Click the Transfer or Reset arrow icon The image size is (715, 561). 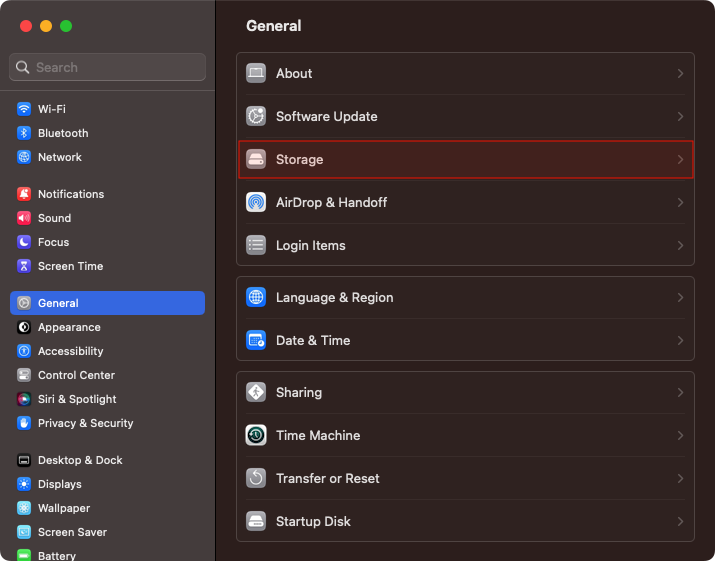[256, 478]
